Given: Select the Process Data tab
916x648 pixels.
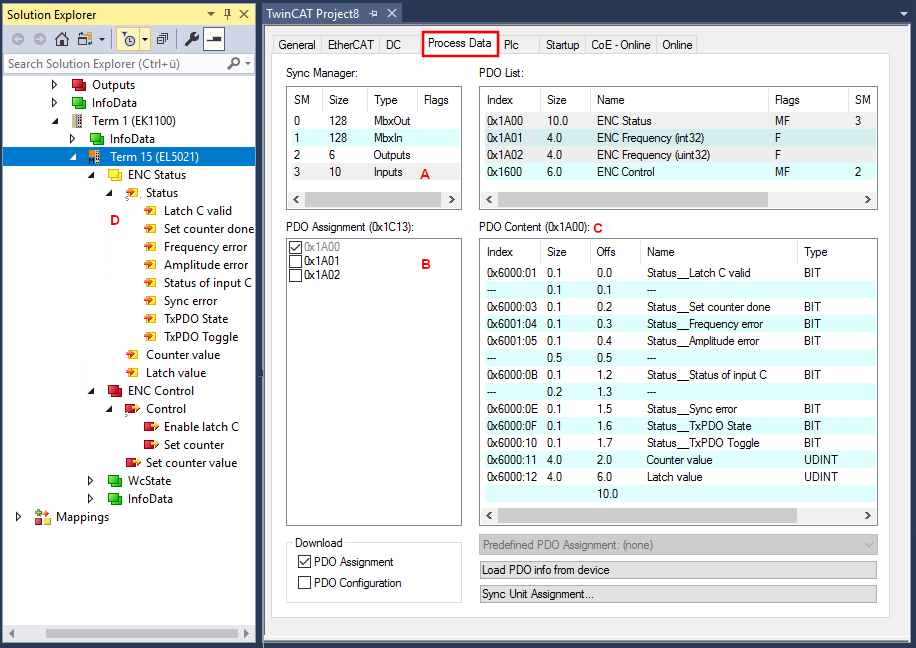Looking at the screenshot, I should tap(460, 43).
